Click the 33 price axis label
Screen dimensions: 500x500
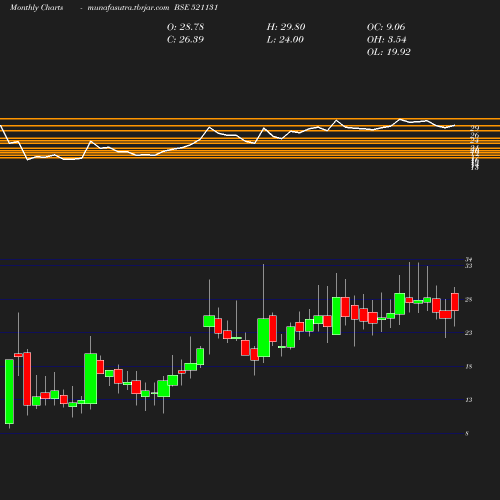pos(469,266)
